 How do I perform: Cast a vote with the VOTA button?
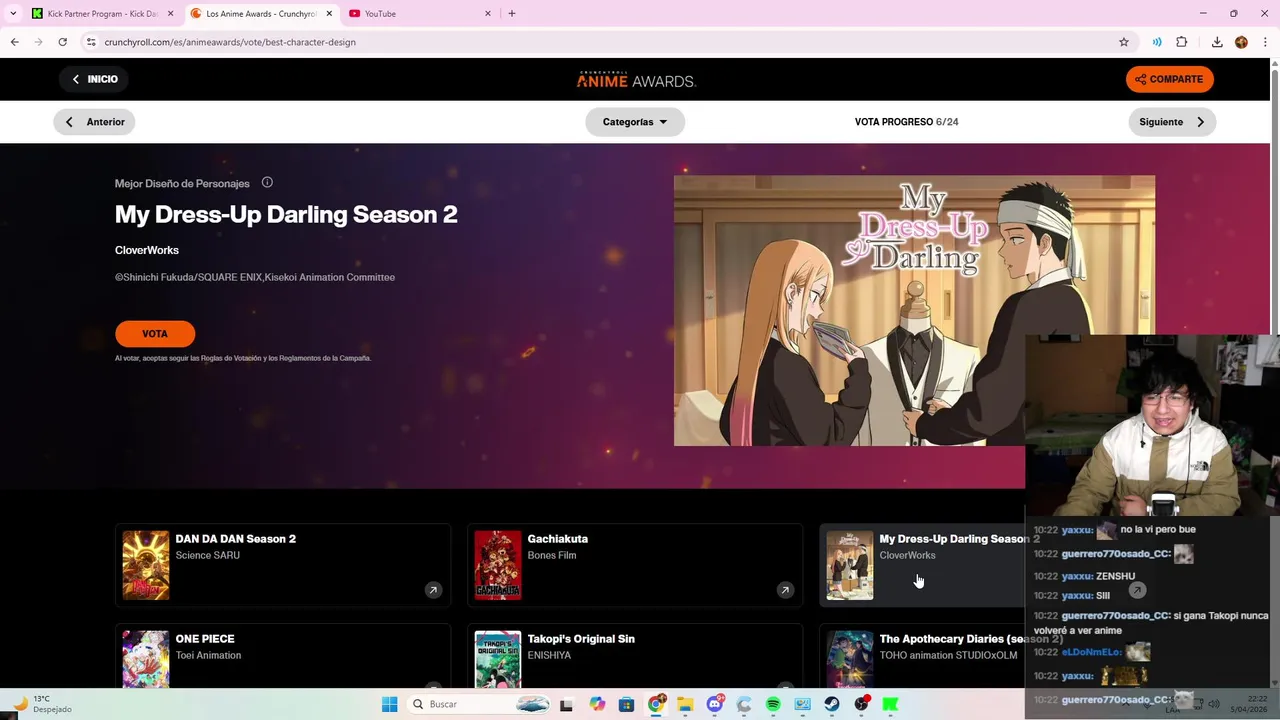(x=155, y=334)
